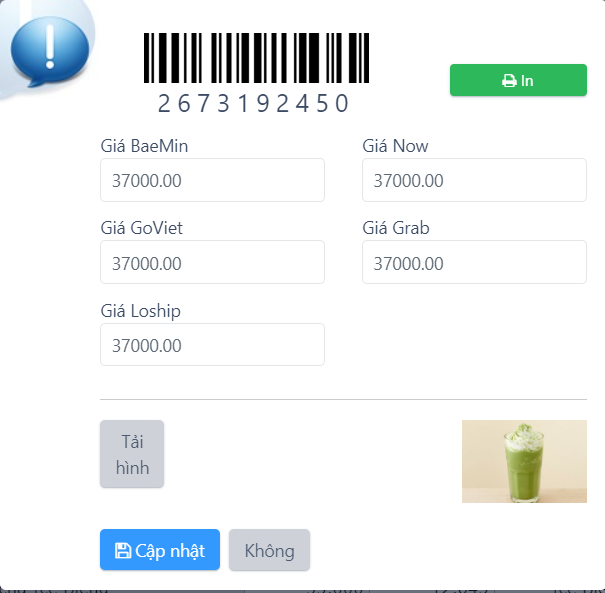The image size is (605, 593).
Task: Upload a picture with Tải hình button
Action: coord(132,454)
